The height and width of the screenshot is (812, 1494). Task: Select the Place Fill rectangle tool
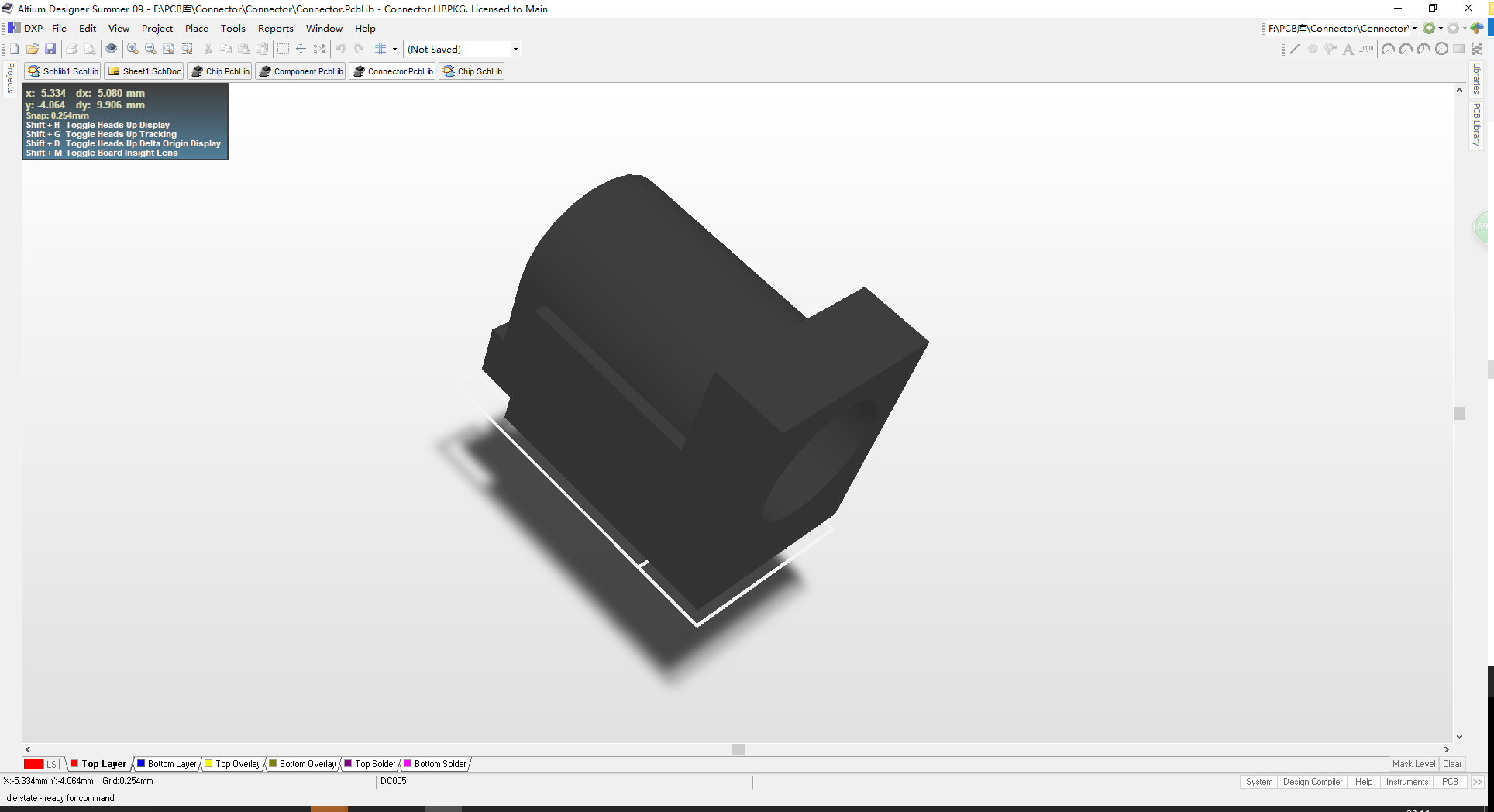click(x=1459, y=49)
